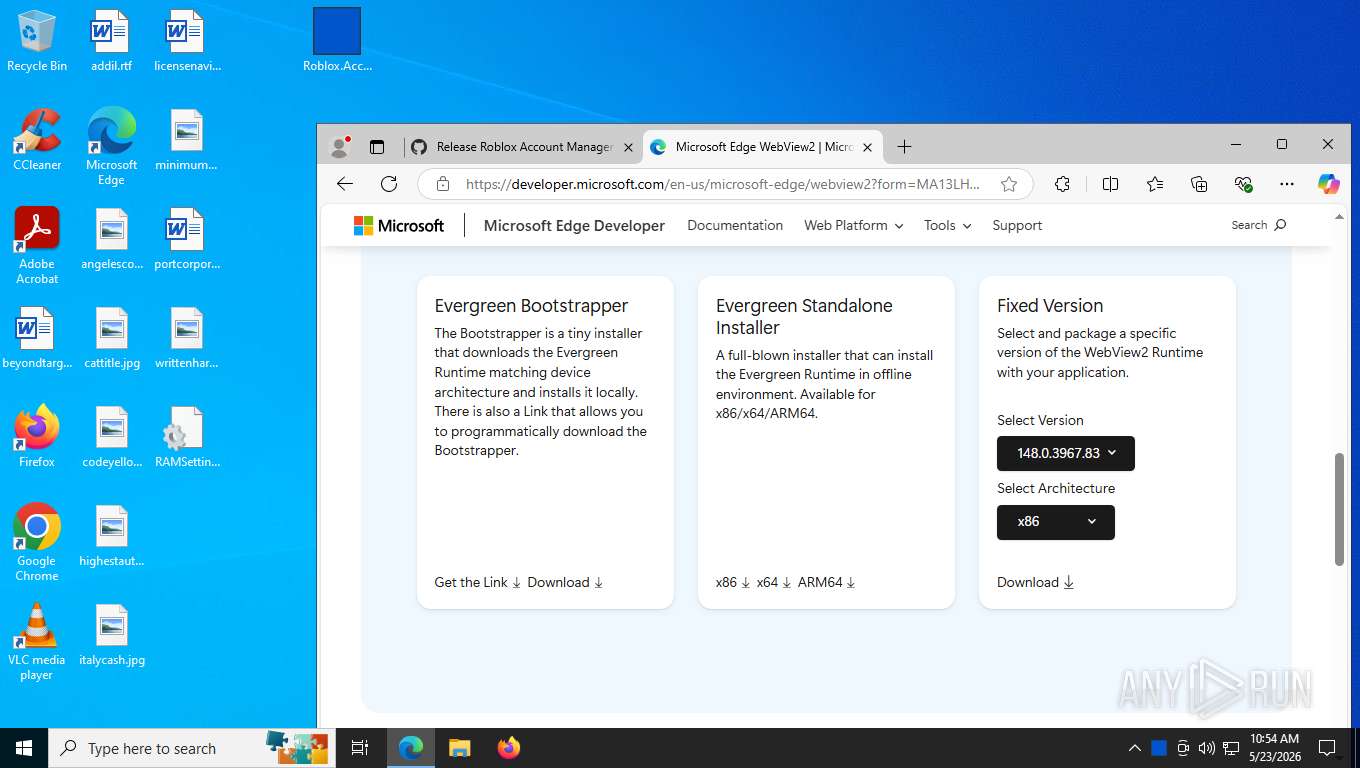The height and width of the screenshot is (768, 1360).
Task: Select Microsoft Edge desktop shortcut
Action: point(111,147)
